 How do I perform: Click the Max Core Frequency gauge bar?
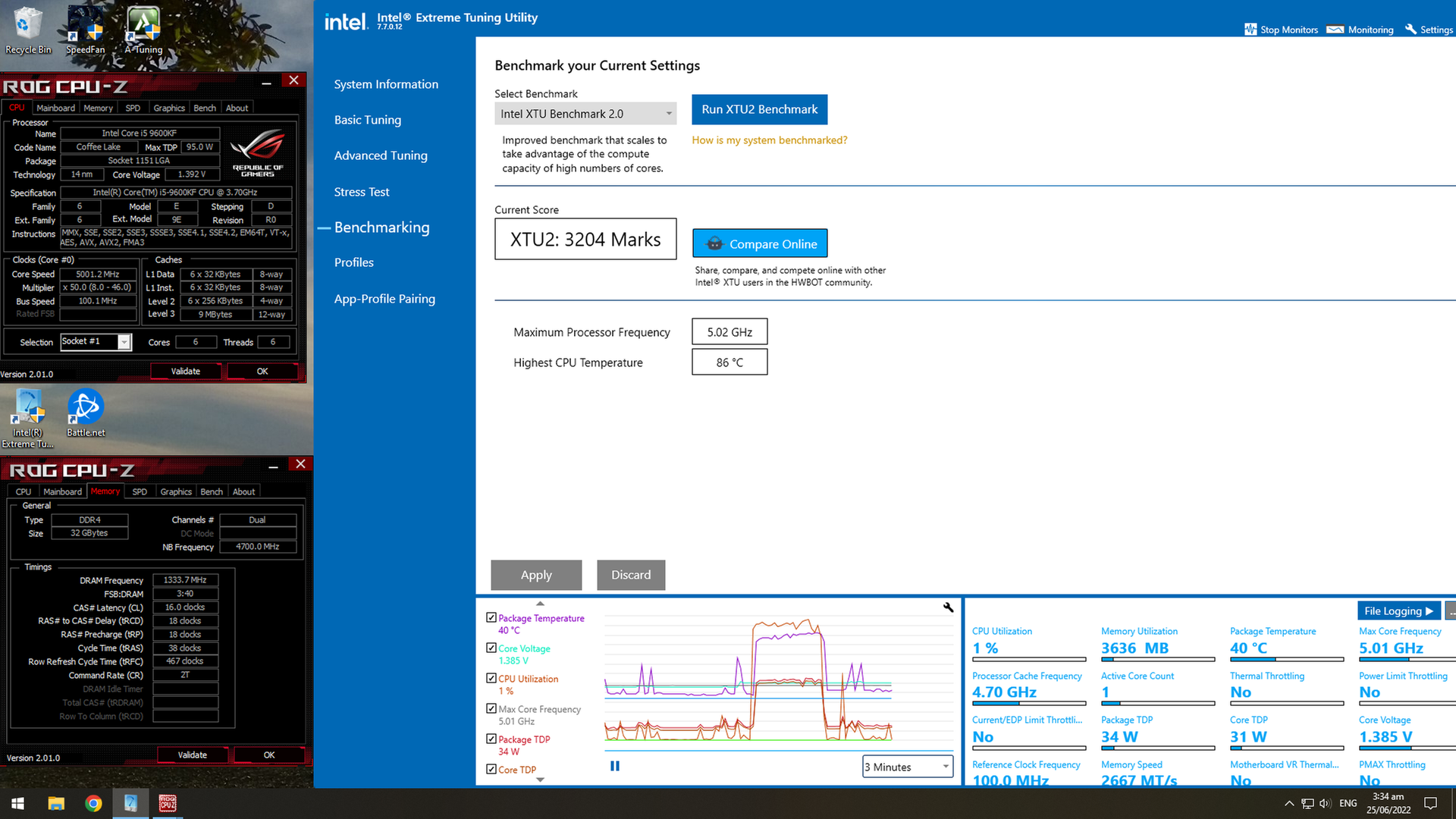pos(1407,660)
